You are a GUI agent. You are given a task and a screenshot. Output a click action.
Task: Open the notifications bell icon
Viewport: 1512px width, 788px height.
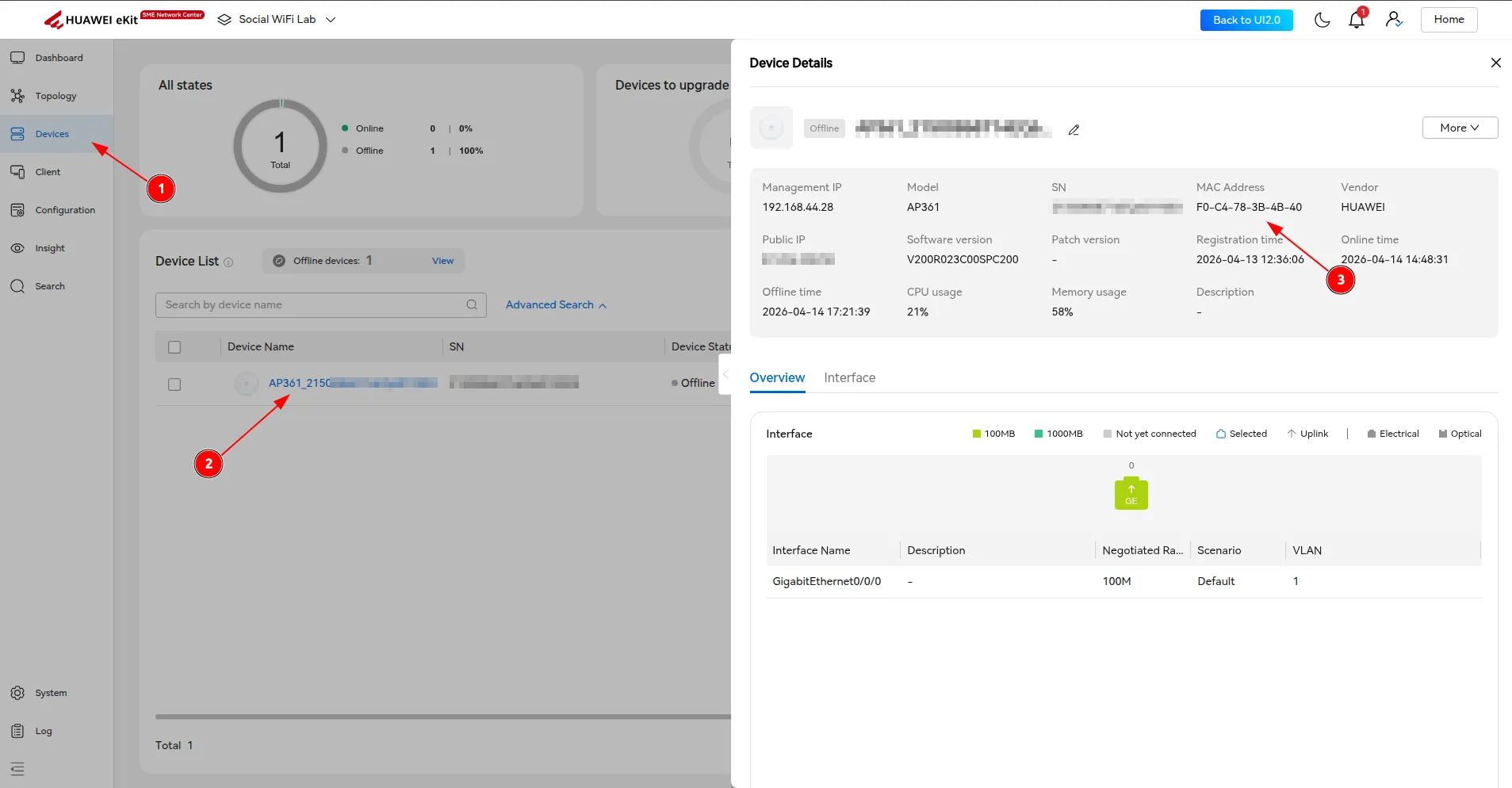coord(1356,20)
